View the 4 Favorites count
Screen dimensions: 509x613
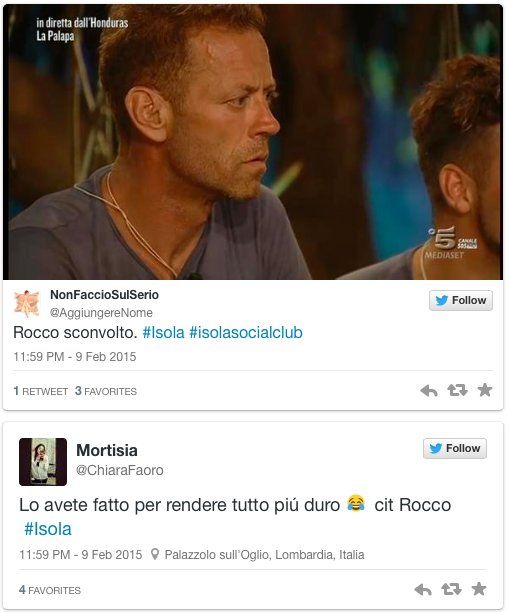[x=50, y=590]
